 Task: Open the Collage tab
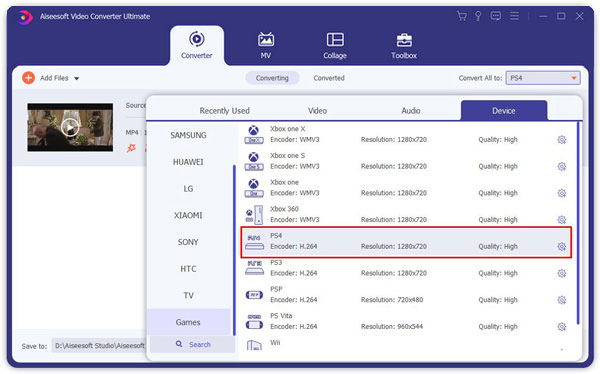(335, 46)
